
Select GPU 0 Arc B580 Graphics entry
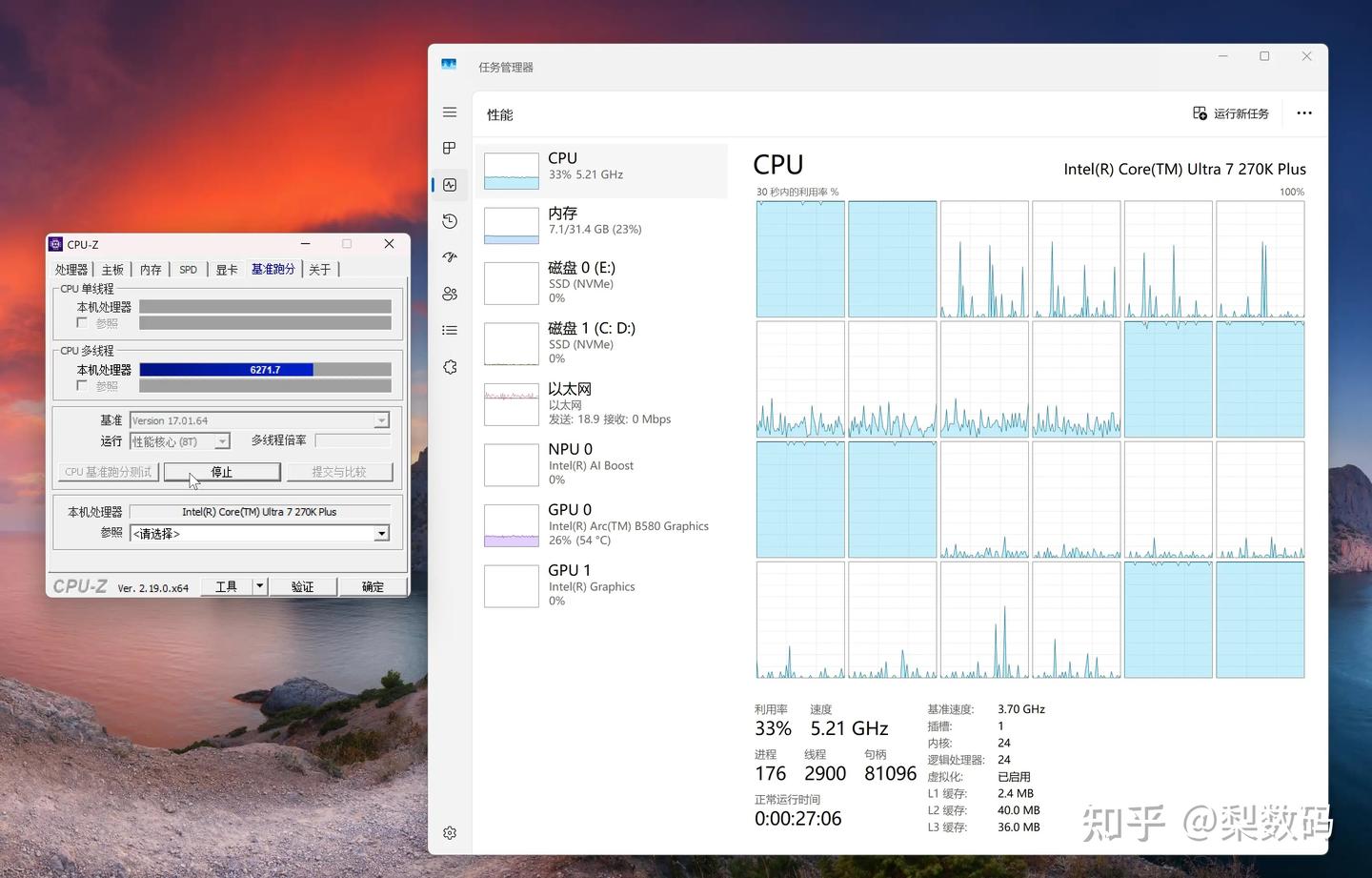pyautogui.click(x=601, y=525)
